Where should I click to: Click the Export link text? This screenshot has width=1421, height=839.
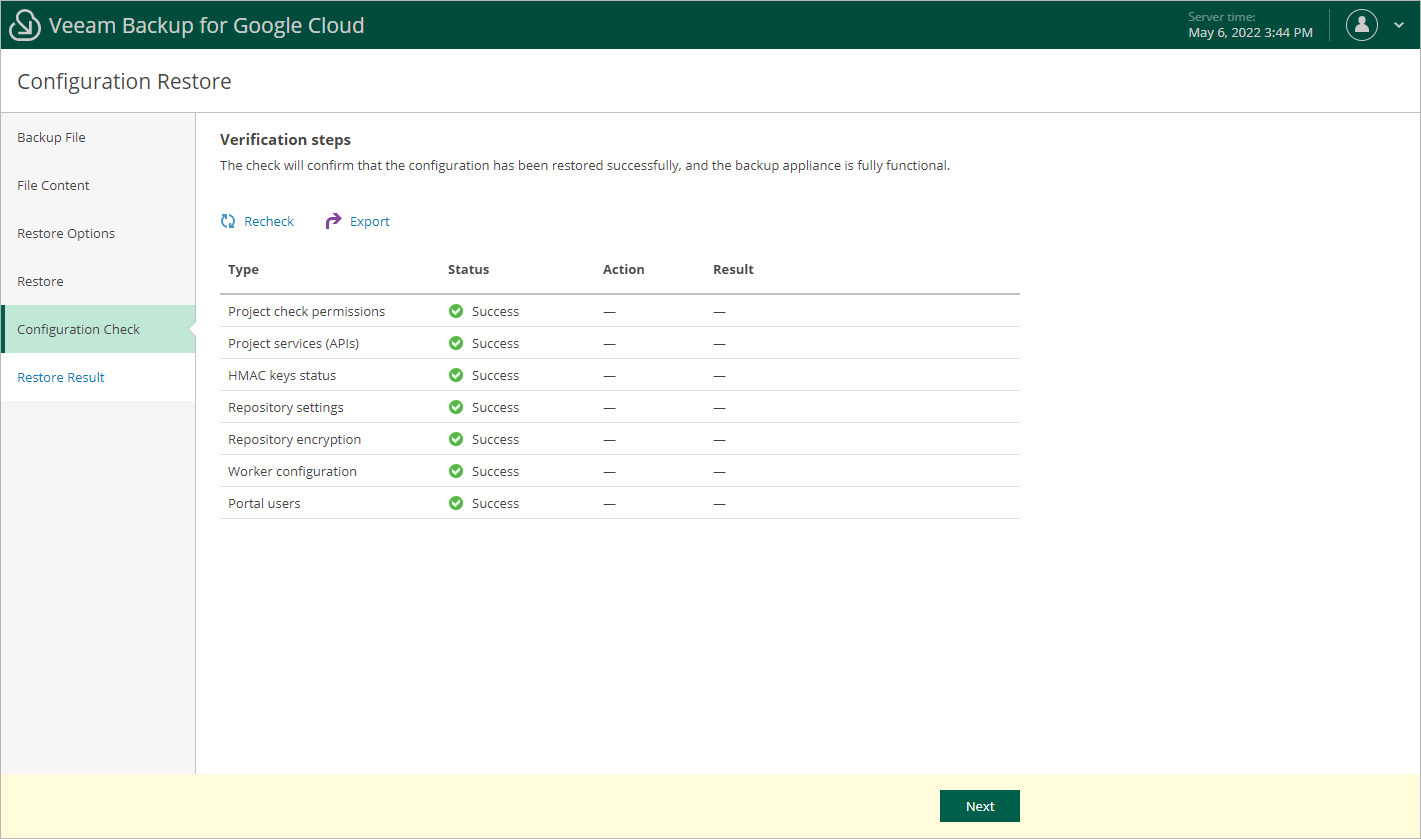coord(370,221)
